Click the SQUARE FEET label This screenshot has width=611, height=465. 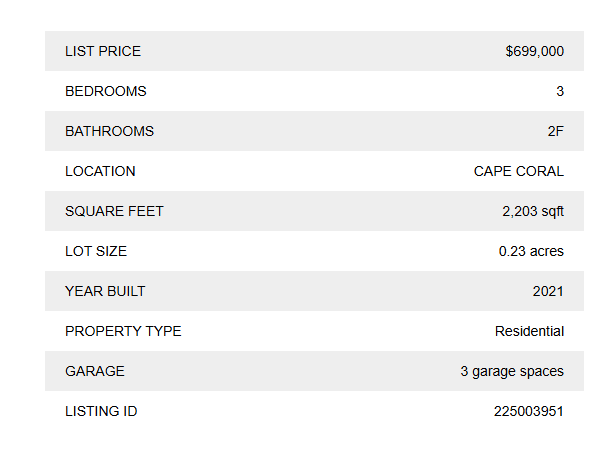click(114, 211)
